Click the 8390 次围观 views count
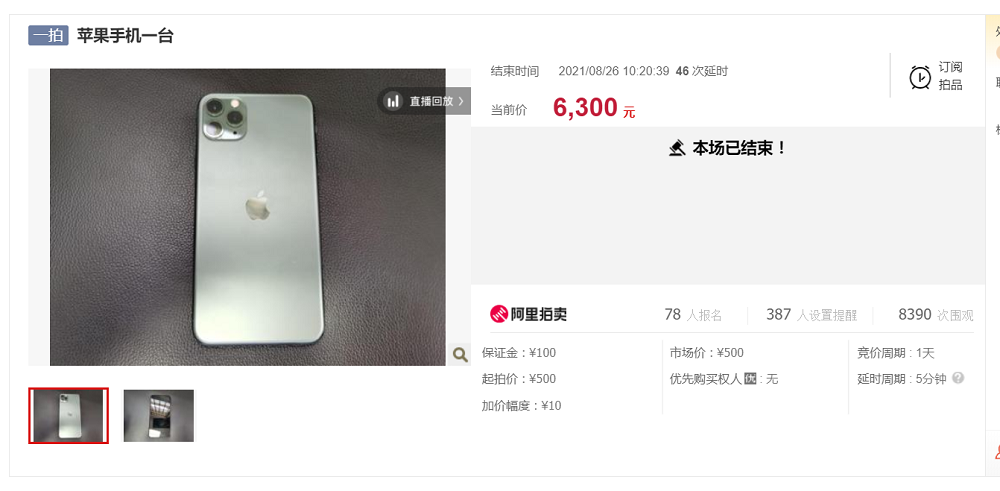Image resolution: width=1000 pixels, height=491 pixels. click(x=936, y=314)
